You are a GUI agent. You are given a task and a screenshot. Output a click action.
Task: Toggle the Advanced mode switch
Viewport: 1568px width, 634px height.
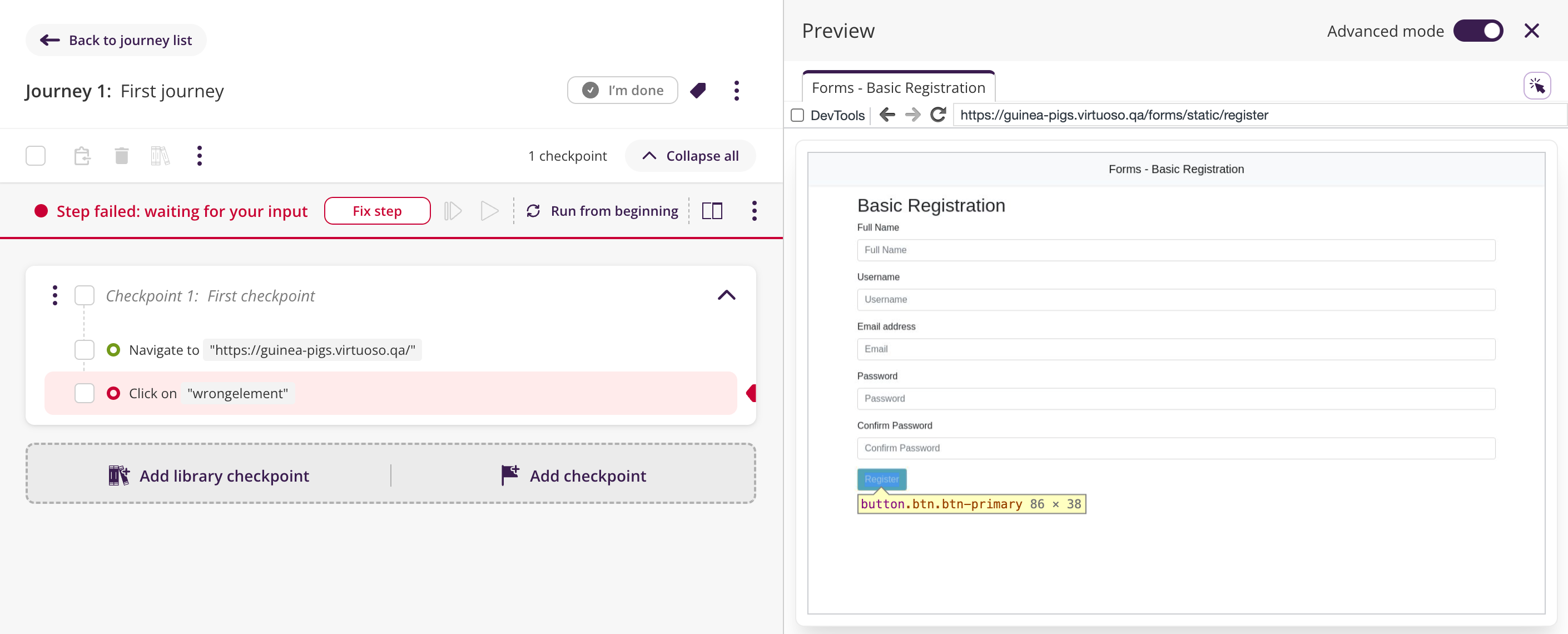[1483, 30]
